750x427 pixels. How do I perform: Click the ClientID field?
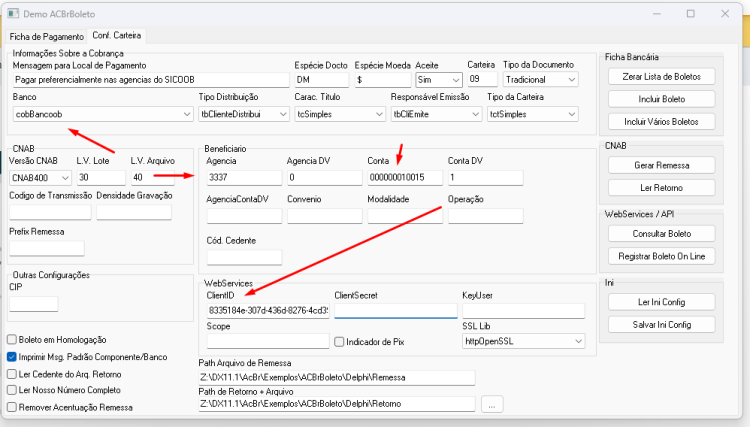[x=268, y=311]
